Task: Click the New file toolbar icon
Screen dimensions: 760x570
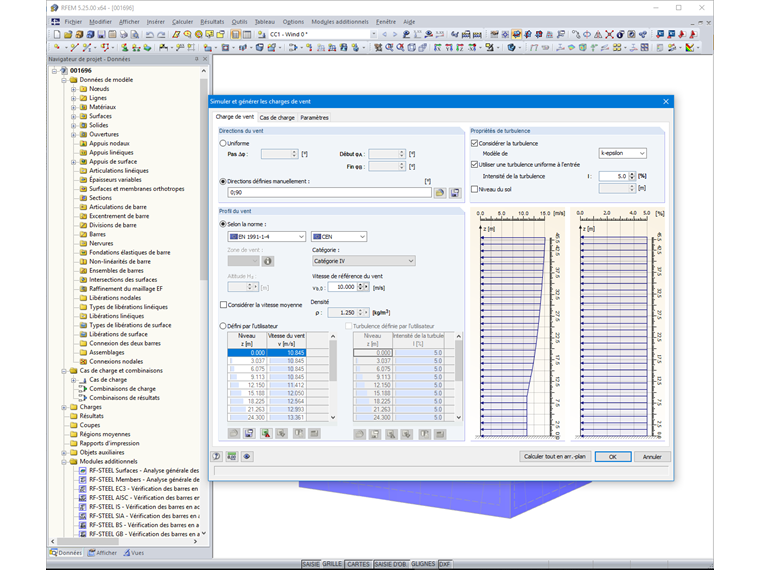Action: point(57,34)
